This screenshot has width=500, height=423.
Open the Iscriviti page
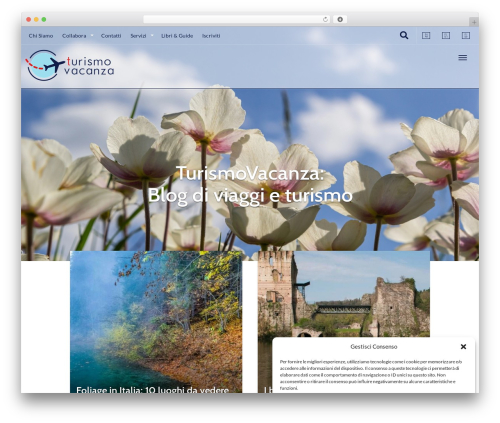[211, 36]
